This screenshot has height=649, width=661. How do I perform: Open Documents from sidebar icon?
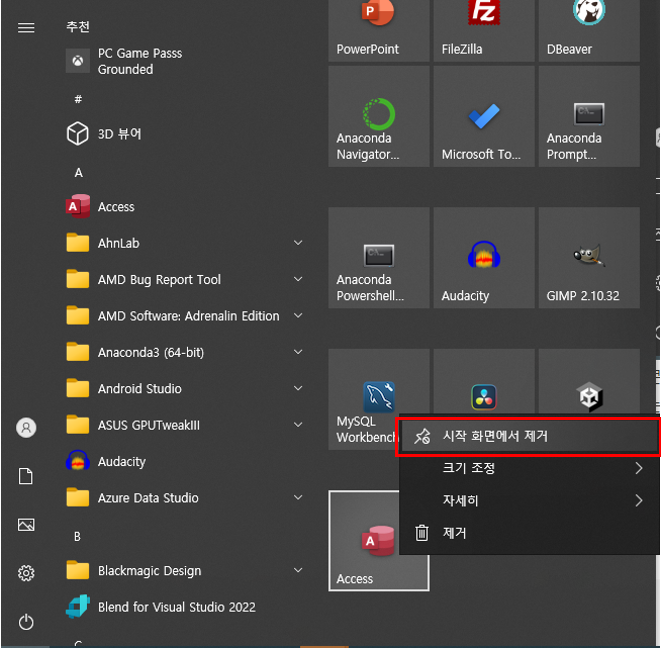pyautogui.click(x=26, y=476)
